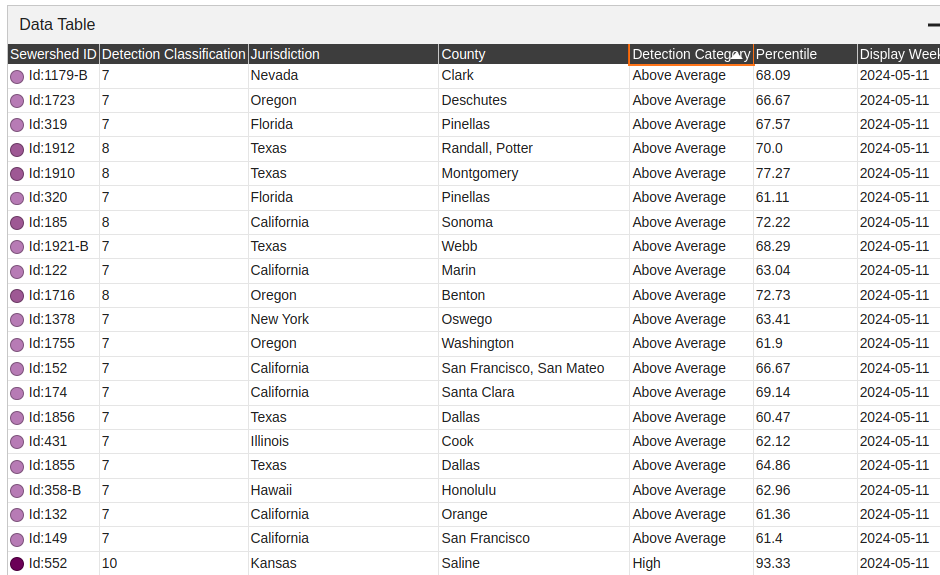Select the Id:320 cell
The height and width of the screenshot is (575, 940).
[53, 198]
